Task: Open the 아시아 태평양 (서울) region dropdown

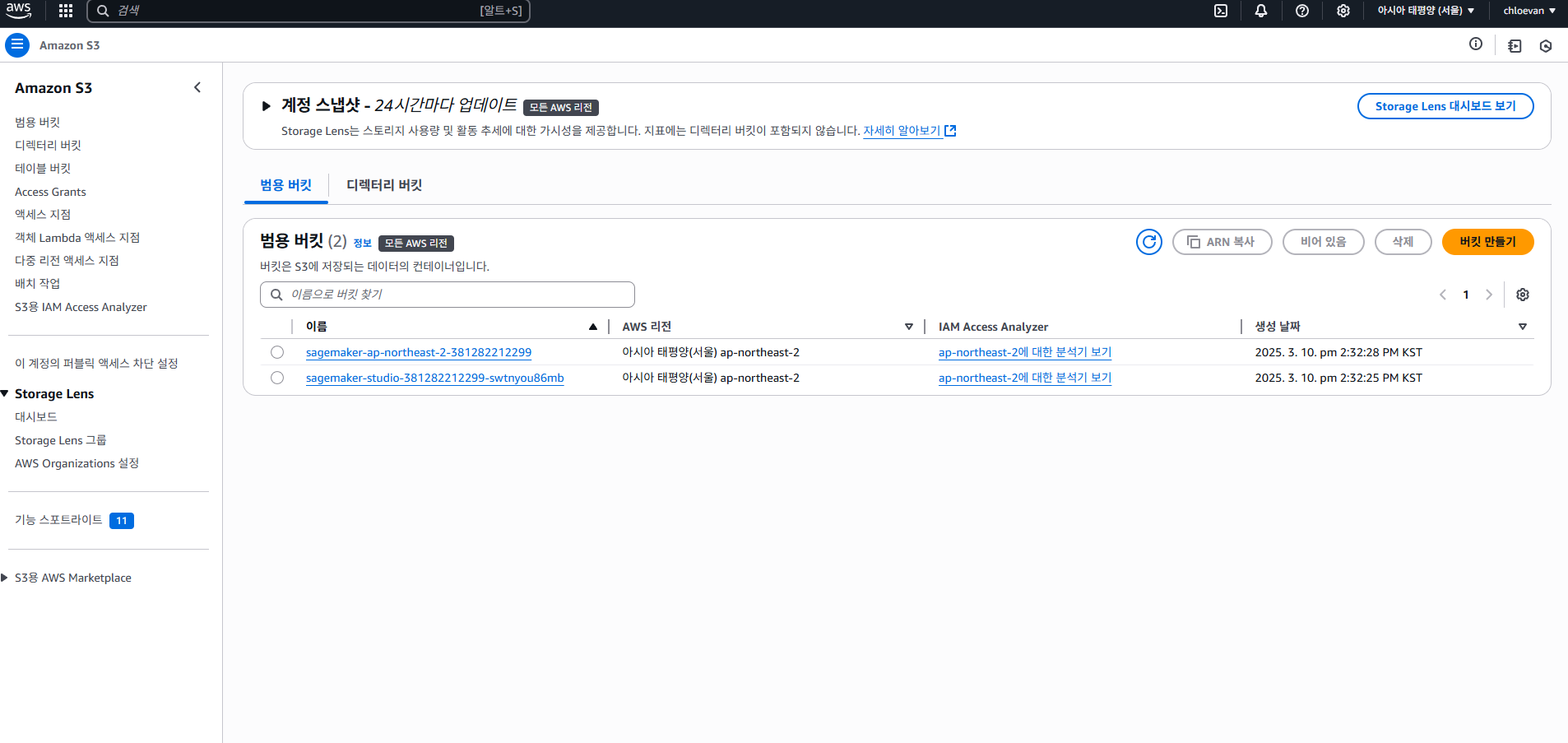Action: point(1426,11)
